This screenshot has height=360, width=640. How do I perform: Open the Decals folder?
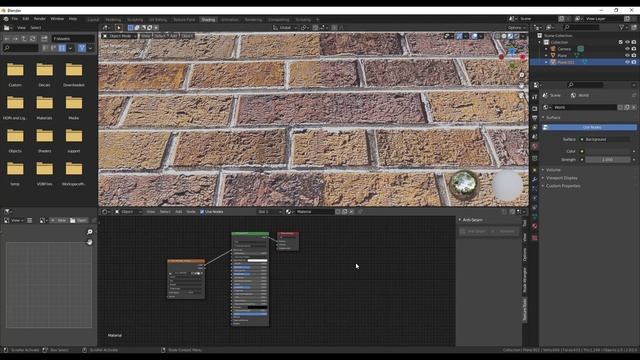click(44, 70)
